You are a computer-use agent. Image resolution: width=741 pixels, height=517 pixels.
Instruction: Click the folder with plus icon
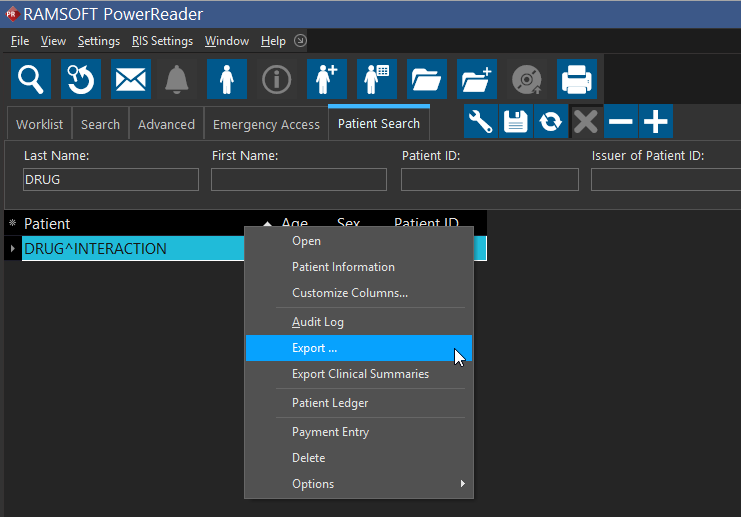477,79
